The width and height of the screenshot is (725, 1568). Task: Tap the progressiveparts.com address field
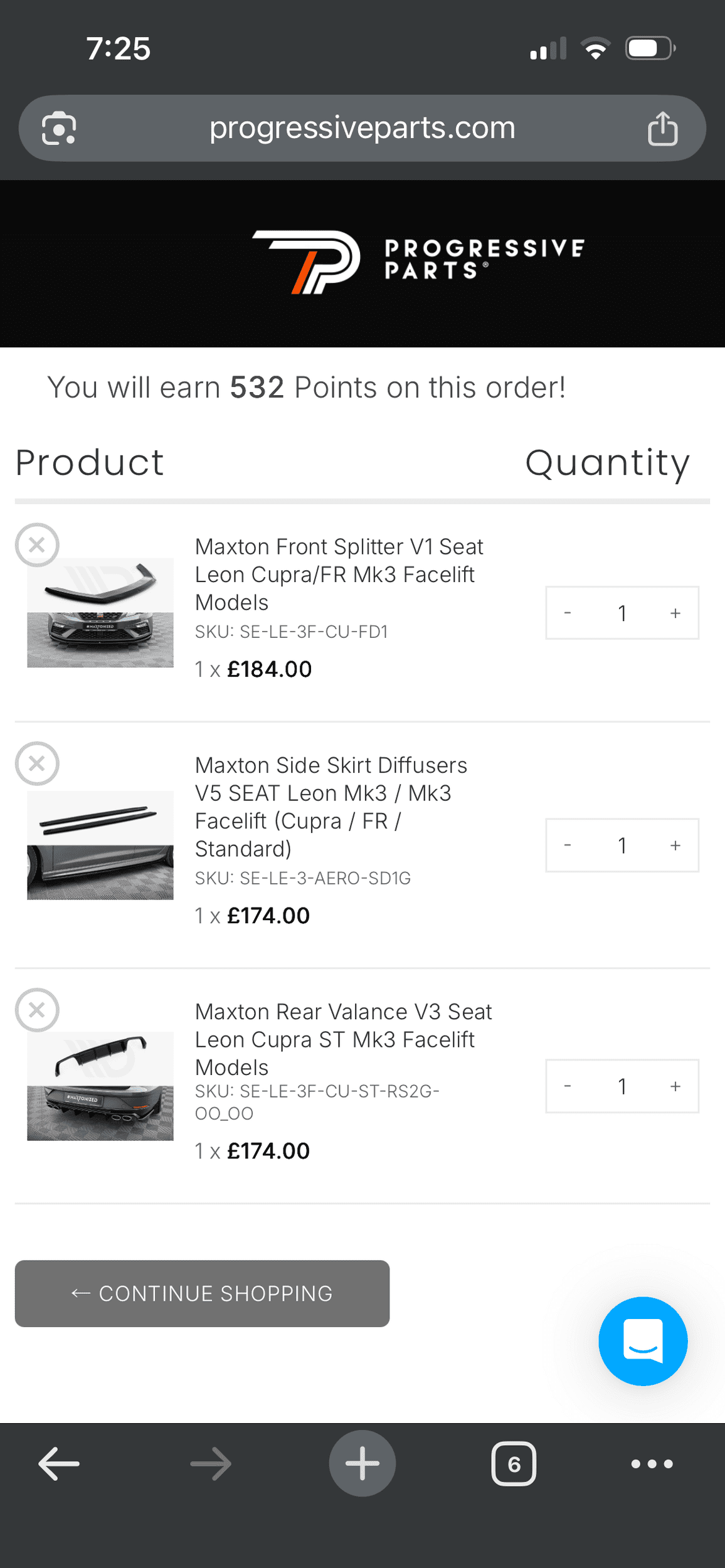[362, 128]
